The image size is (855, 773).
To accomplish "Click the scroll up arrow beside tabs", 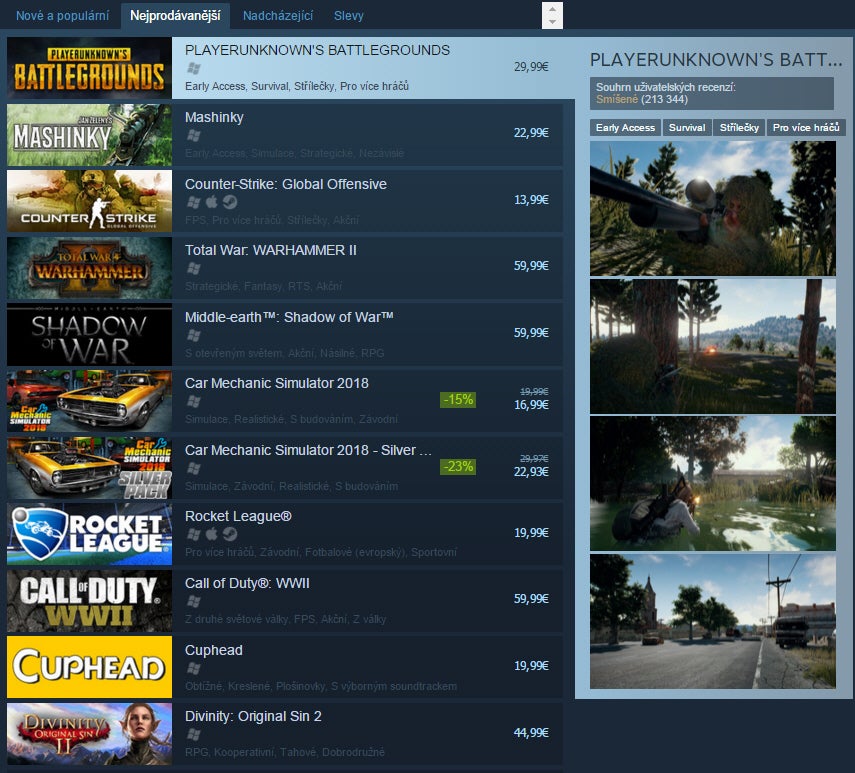I will point(552,9).
